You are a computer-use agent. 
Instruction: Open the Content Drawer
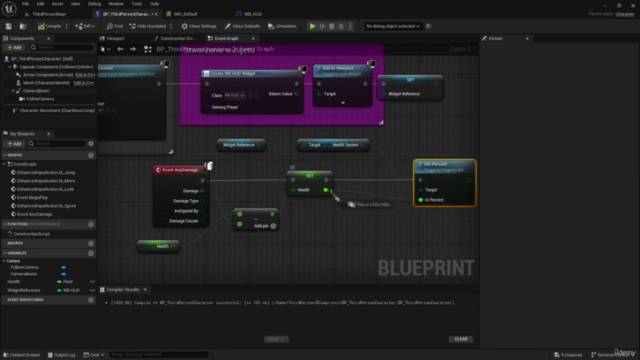pyautogui.click(x=22, y=355)
